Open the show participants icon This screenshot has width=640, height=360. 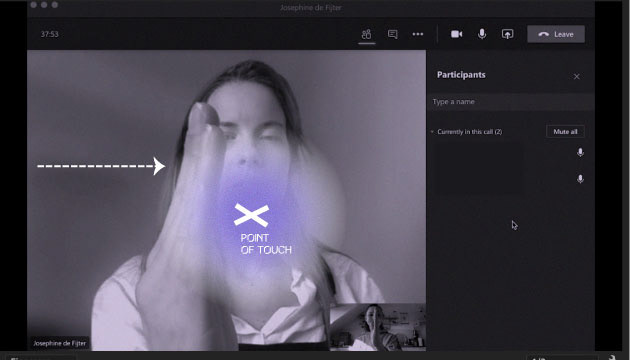[x=367, y=34]
